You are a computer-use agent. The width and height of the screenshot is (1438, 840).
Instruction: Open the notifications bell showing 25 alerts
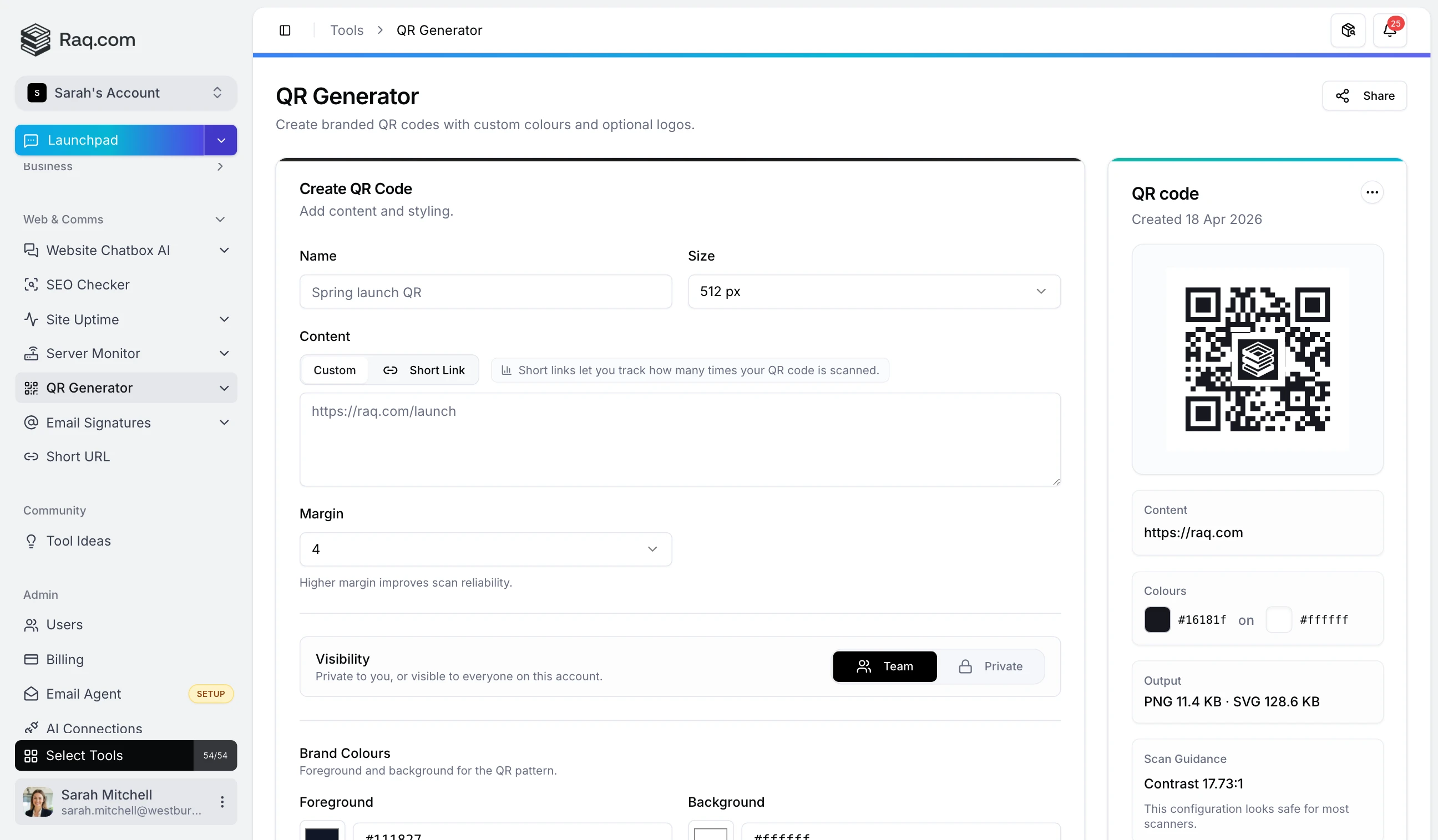click(x=1389, y=29)
